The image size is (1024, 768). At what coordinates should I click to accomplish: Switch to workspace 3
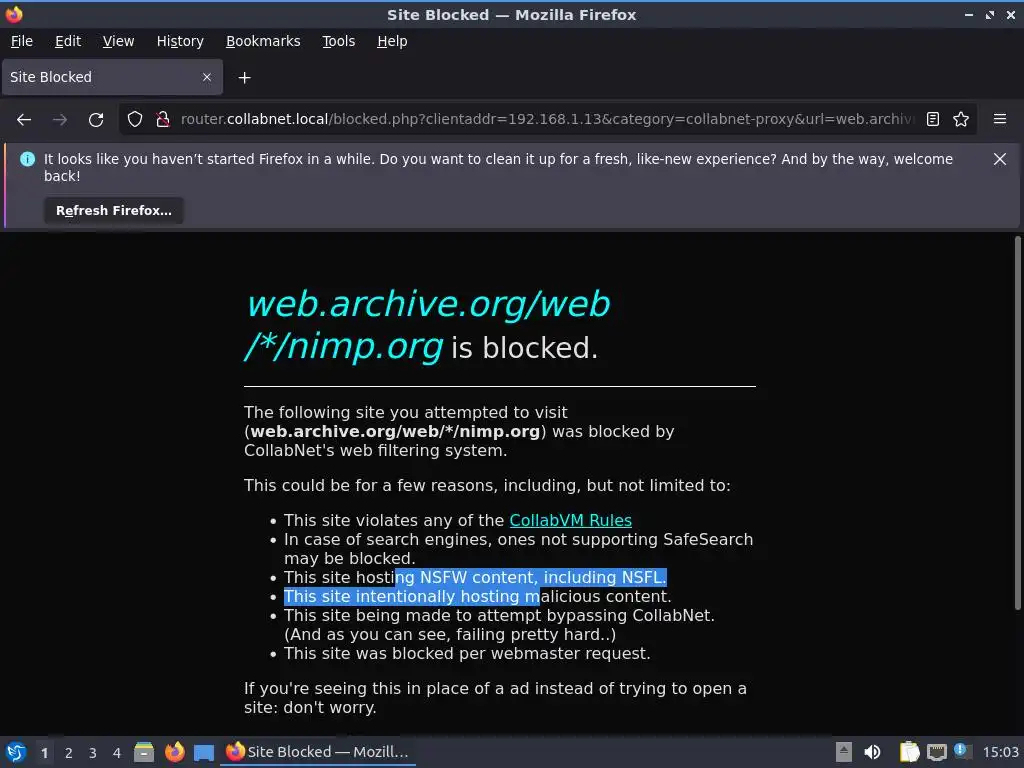pos(93,753)
